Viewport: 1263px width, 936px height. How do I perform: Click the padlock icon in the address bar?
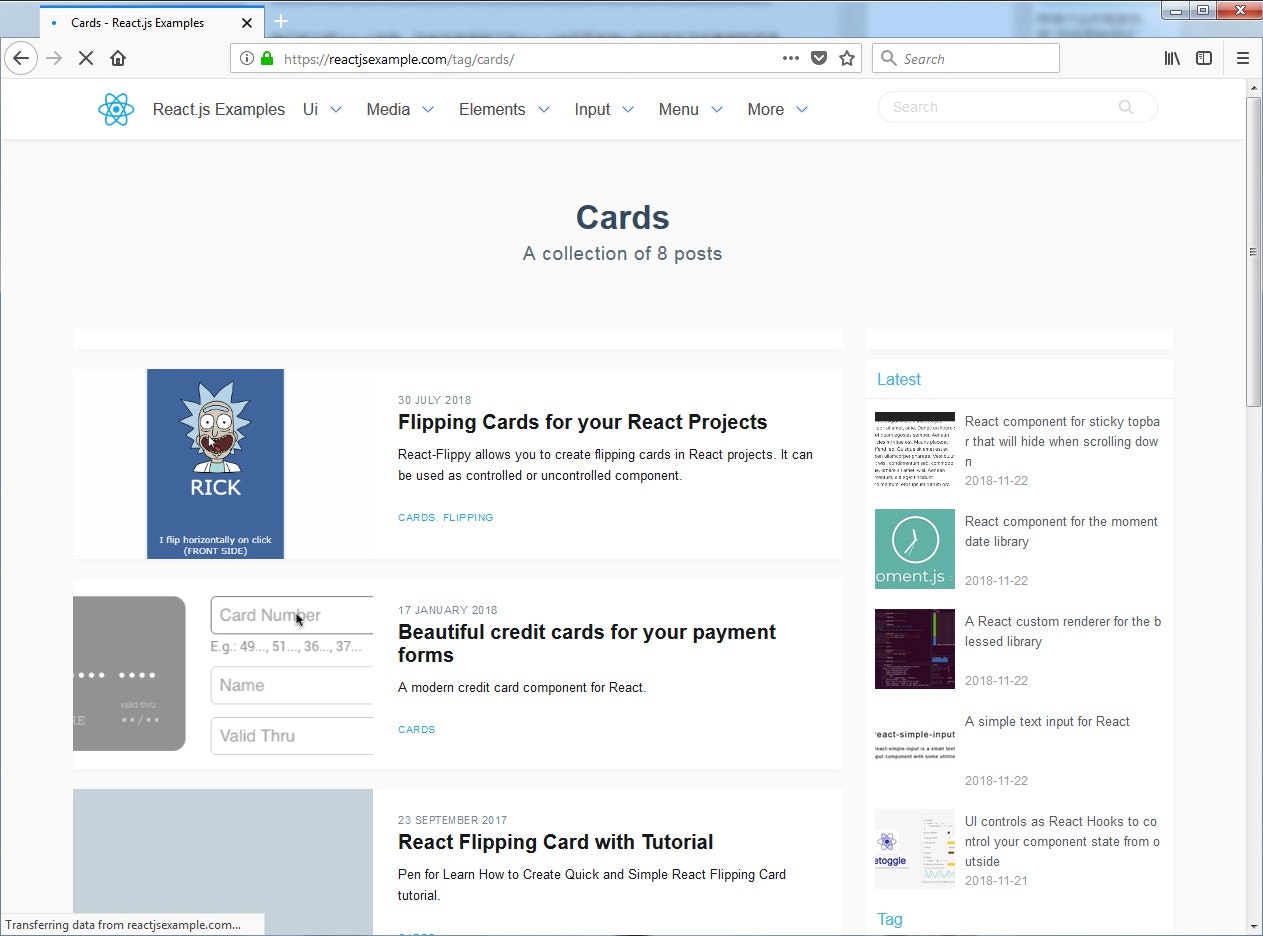[x=265, y=58]
